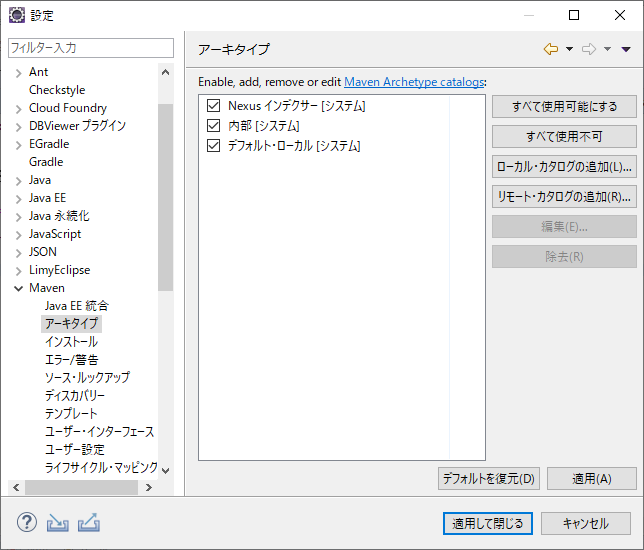This screenshot has height=550, width=644.
Task: Open the Maven Archetype catalogs link
Action: (x=414, y=82)
